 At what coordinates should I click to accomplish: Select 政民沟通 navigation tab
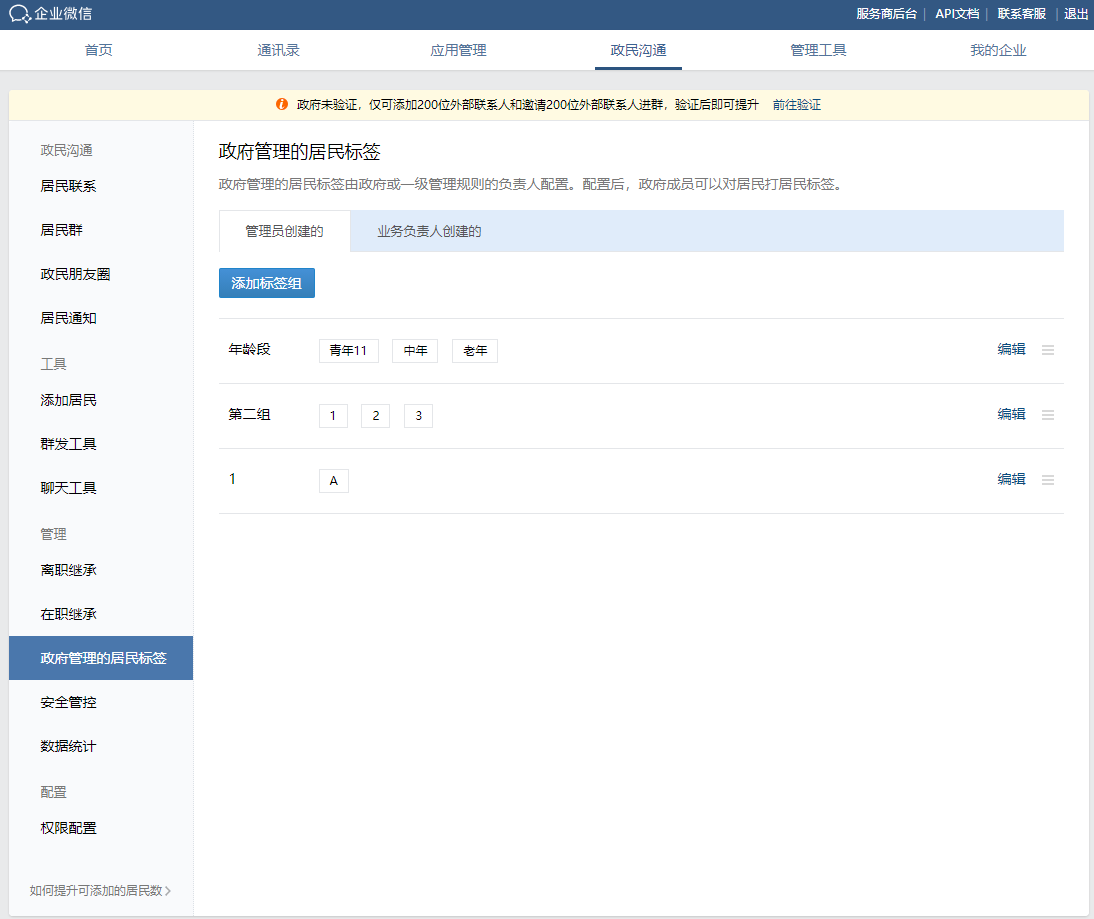(638, 50)
